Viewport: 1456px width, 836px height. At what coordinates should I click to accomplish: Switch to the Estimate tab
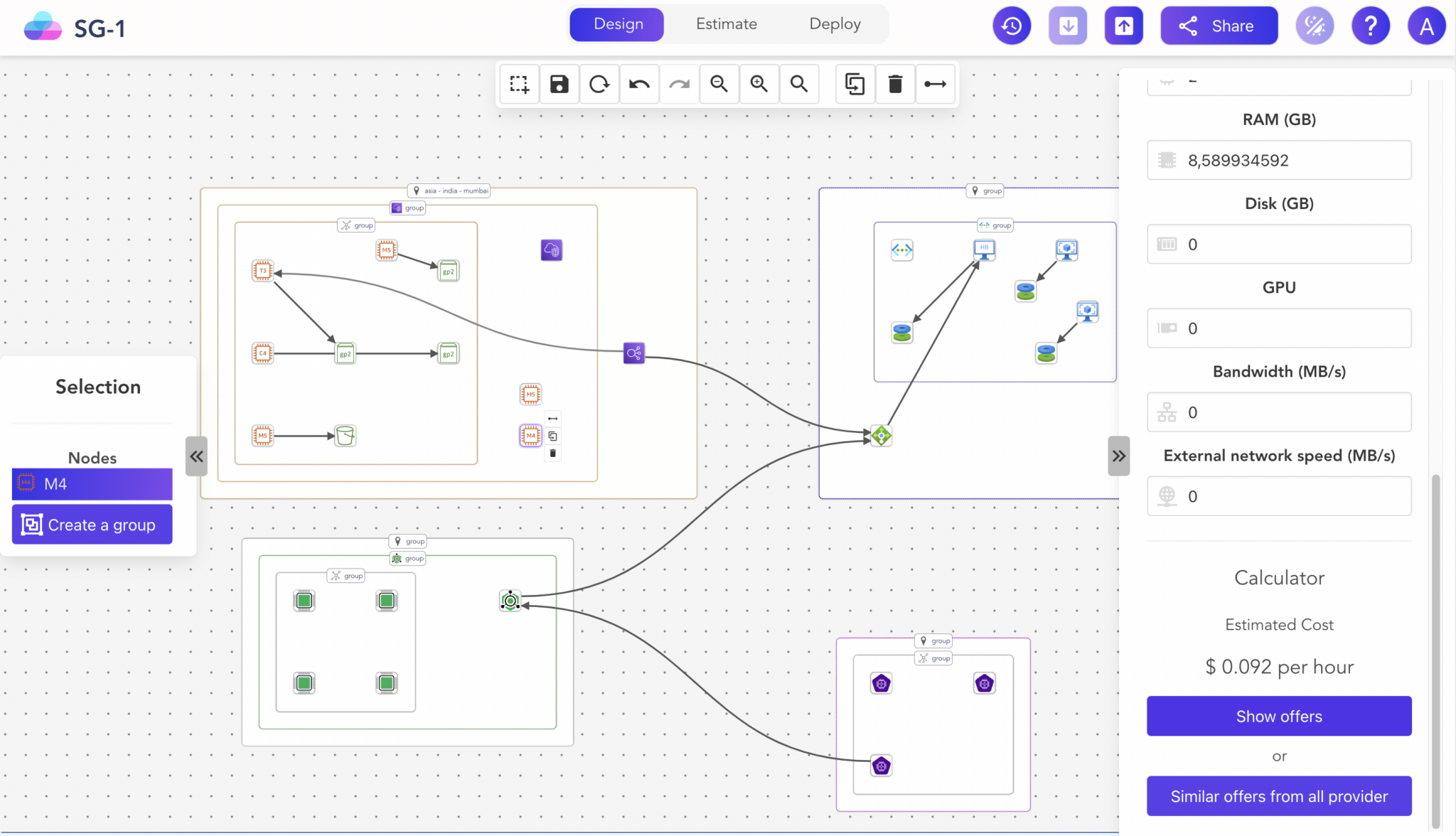click(726, 23)
